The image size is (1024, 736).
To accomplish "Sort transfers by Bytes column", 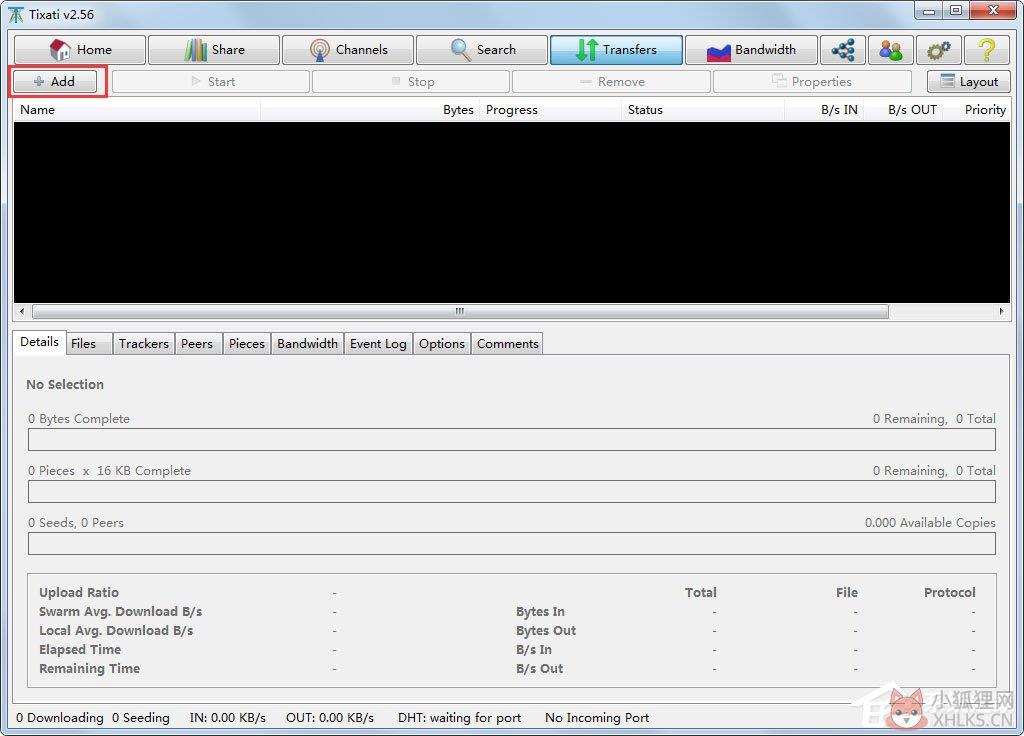I will click(x=370, y=110).
